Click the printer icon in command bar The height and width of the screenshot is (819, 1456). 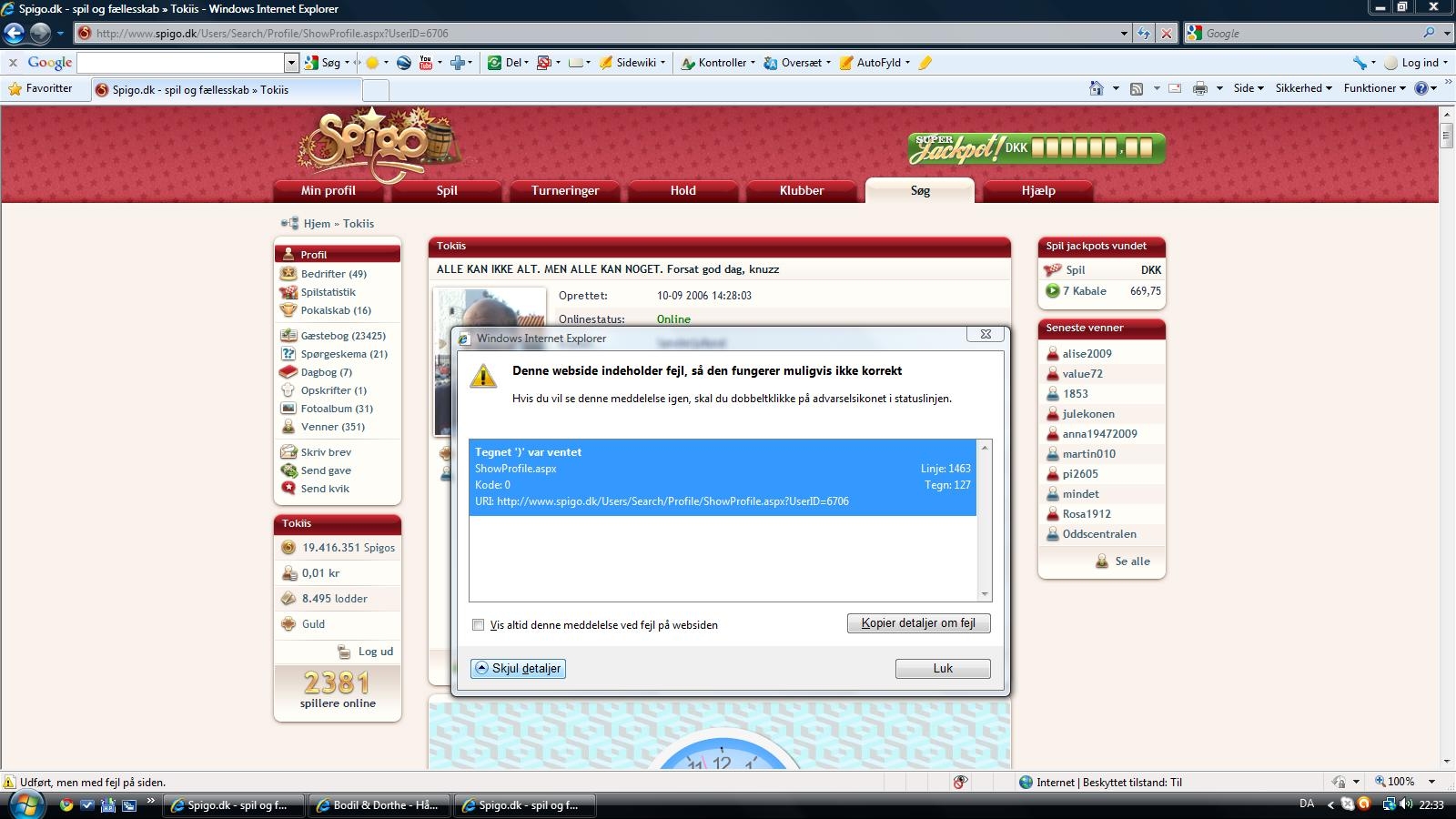1200,88
